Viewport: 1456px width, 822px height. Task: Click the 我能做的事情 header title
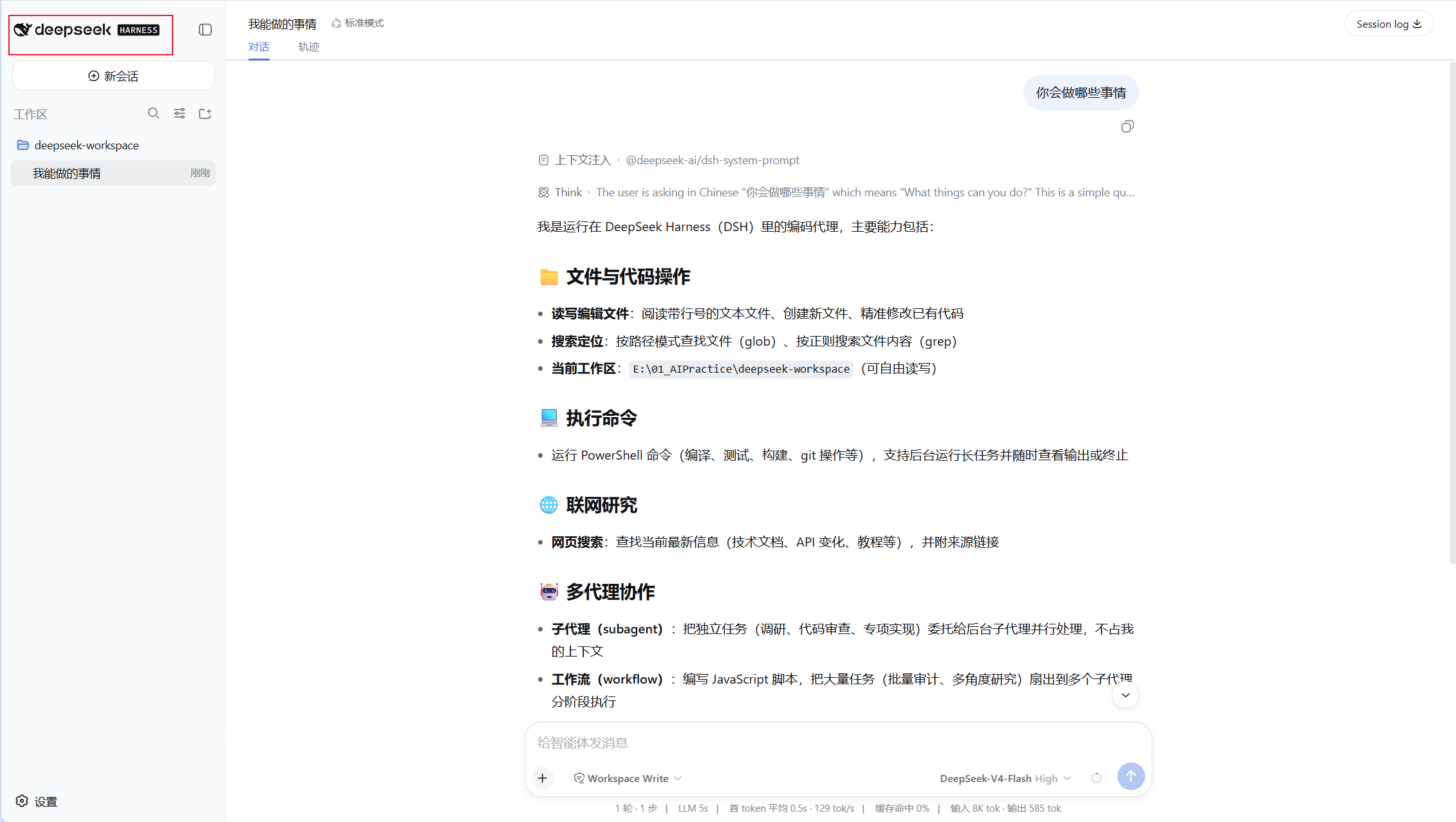pyautogui.click(x=282, y=24)
